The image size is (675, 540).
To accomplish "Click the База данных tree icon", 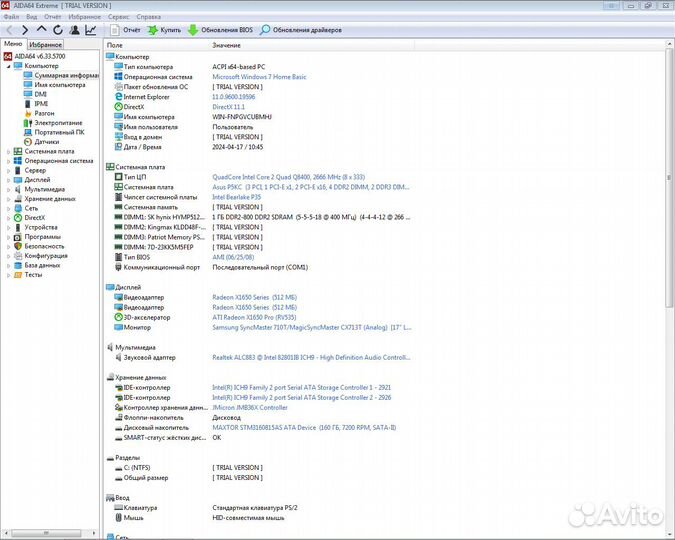I will click(18, 265).
